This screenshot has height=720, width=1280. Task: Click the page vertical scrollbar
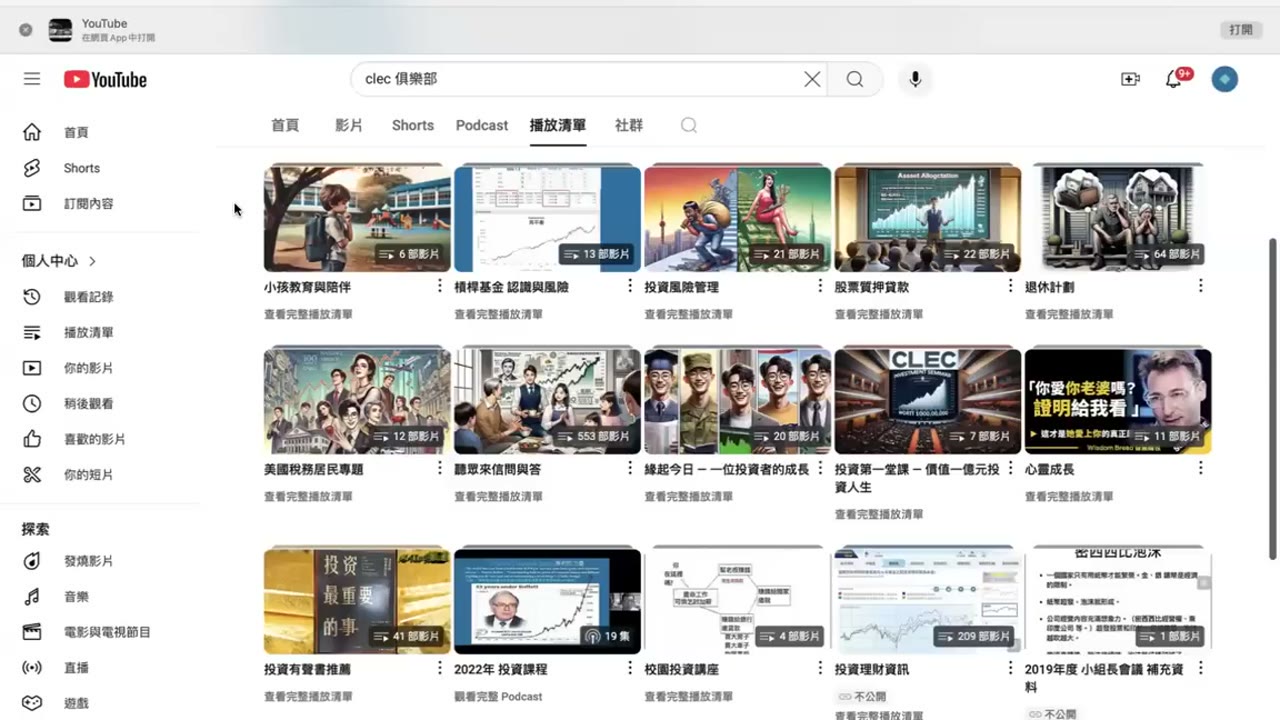(x=1272, y=398)
